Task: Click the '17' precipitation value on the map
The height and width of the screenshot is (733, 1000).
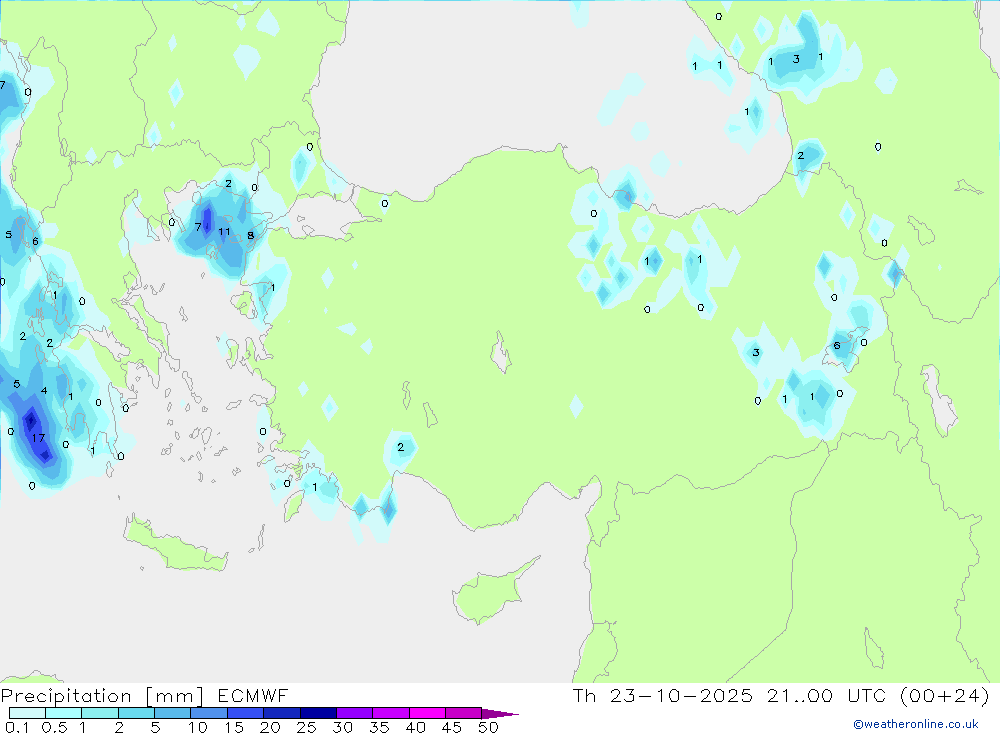Action: point(38,438)
